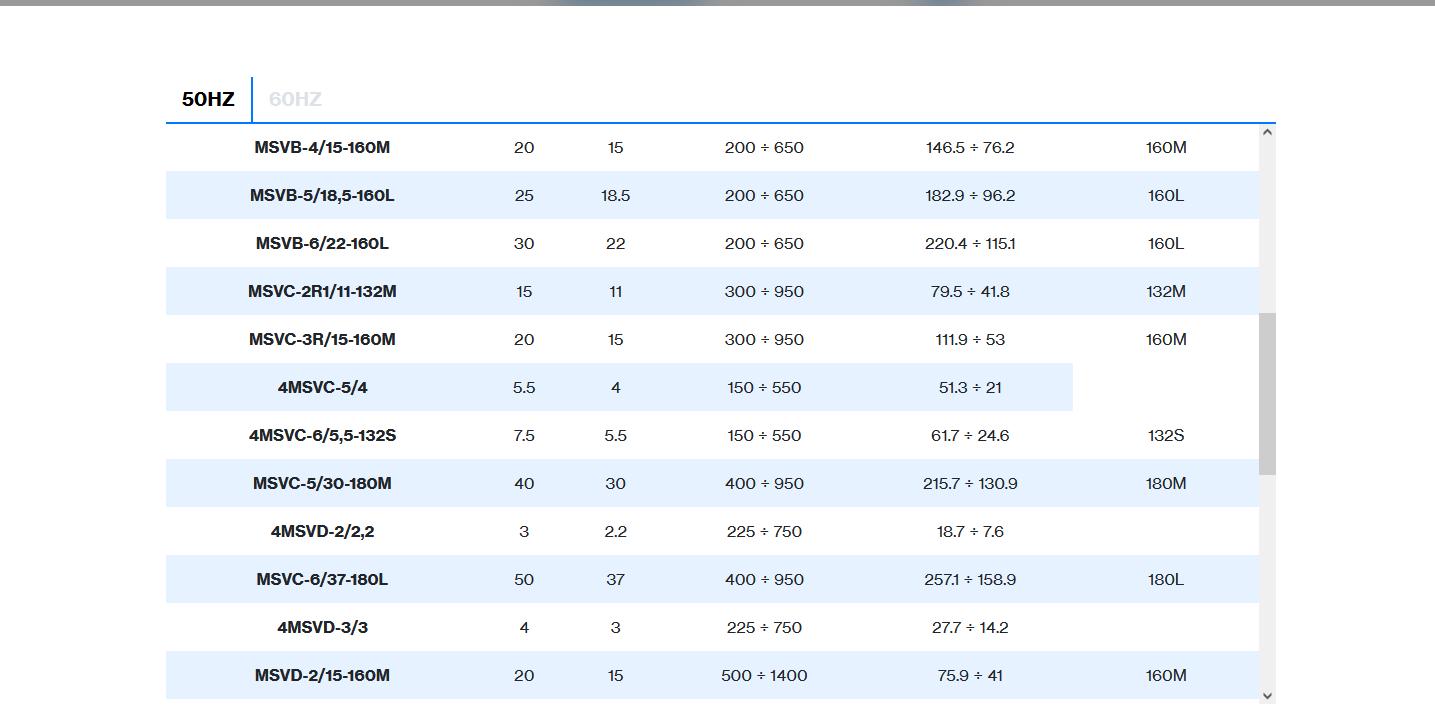Select the 4MSVD-2/2,2 model name

click(322, 532)
